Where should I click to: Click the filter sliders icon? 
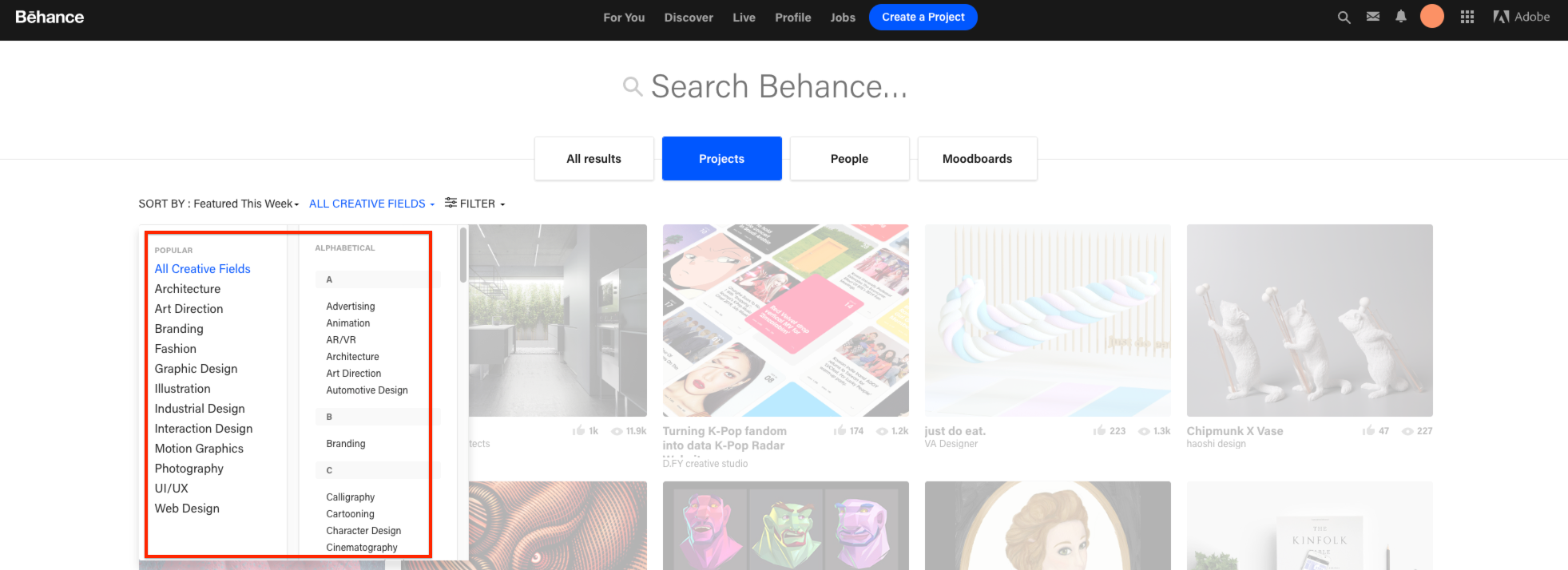point(451,203)
